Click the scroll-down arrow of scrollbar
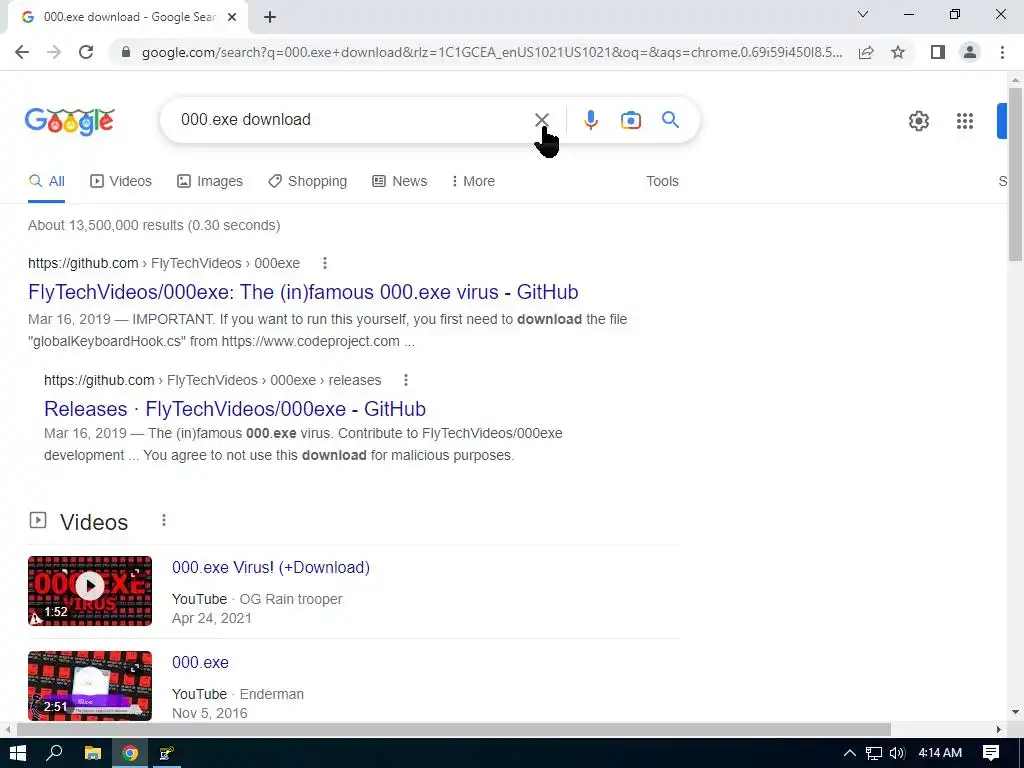Viewport: 1024px width, 768px height. point(1015,712)
